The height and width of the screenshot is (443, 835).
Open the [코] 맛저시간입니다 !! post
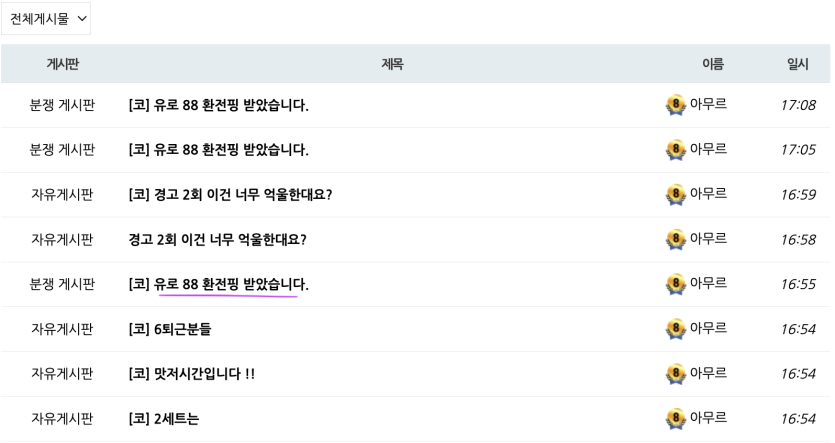(x=192, y=373)
